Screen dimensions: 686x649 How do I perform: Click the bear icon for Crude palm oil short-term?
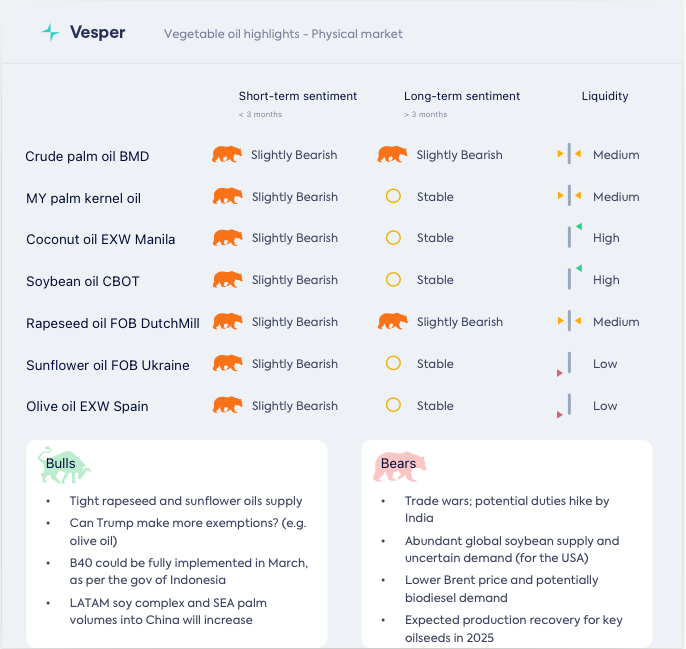point(227,155)
